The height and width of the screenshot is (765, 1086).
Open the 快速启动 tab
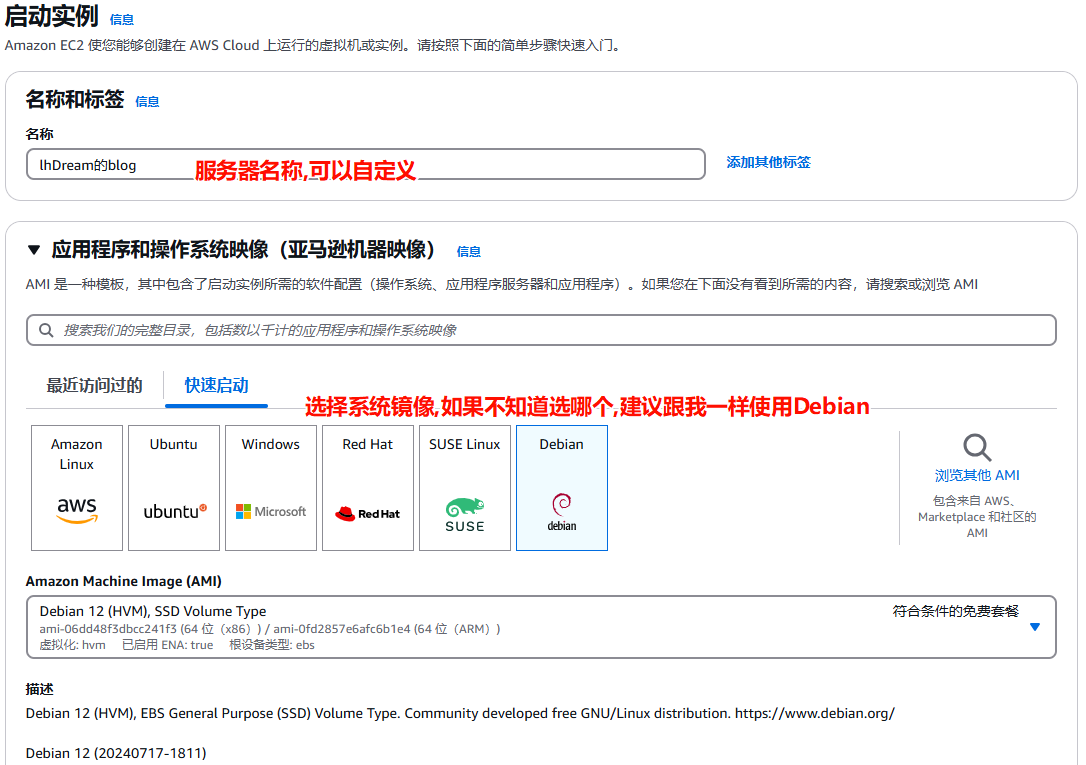216,385
